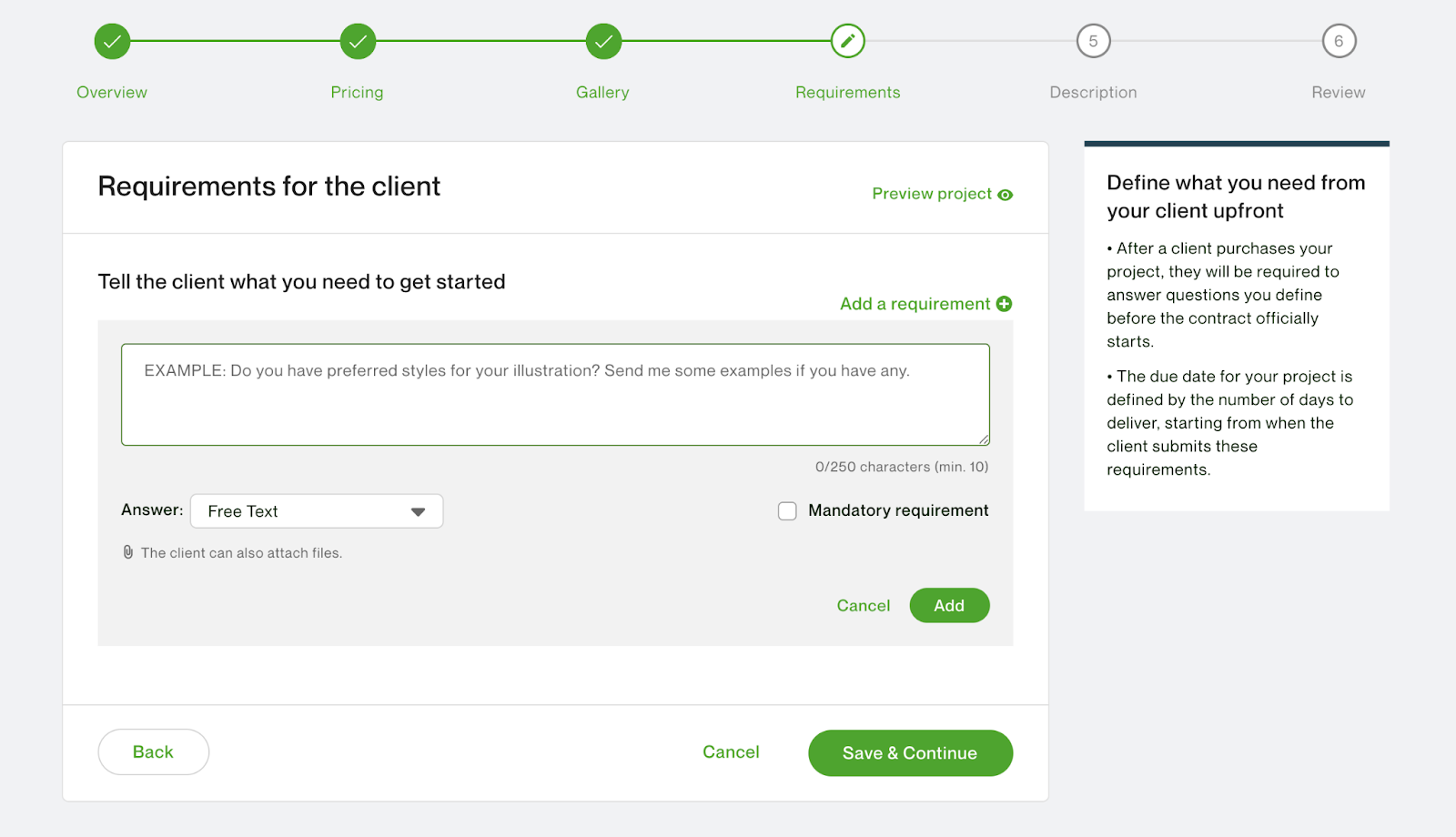Click the Requirements pencil step icon
This screenshot has width=1456, height=837.
click(848, 41)
